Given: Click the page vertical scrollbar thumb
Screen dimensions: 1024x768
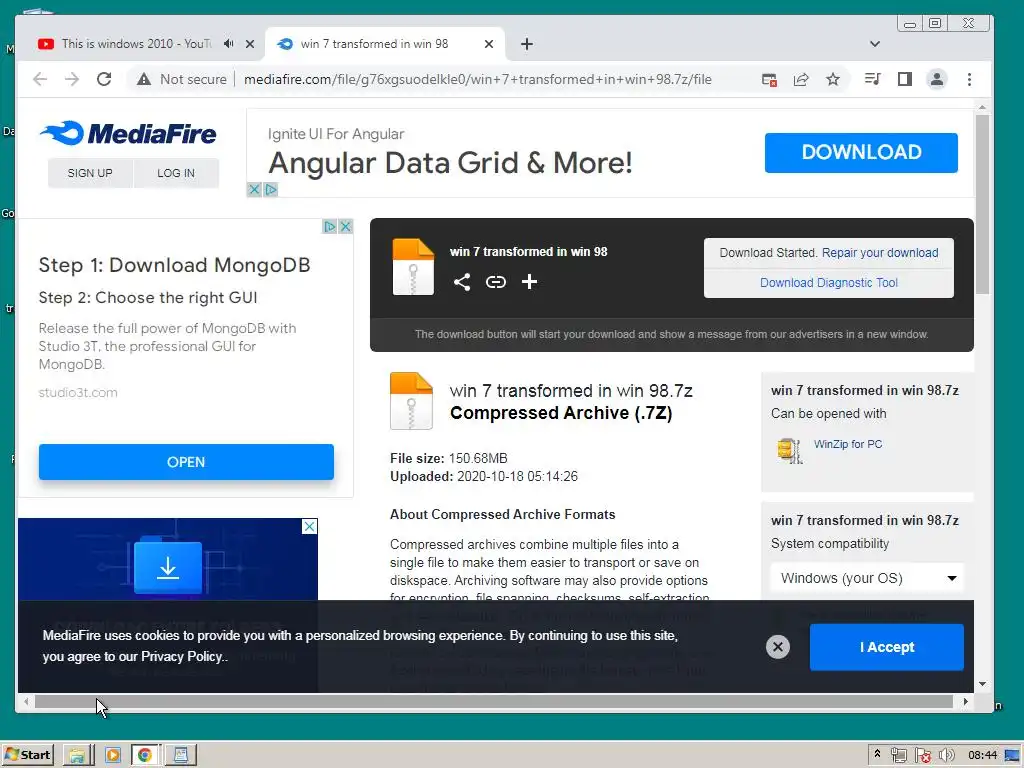Looking at the screenshot, I should pos(982,204).
